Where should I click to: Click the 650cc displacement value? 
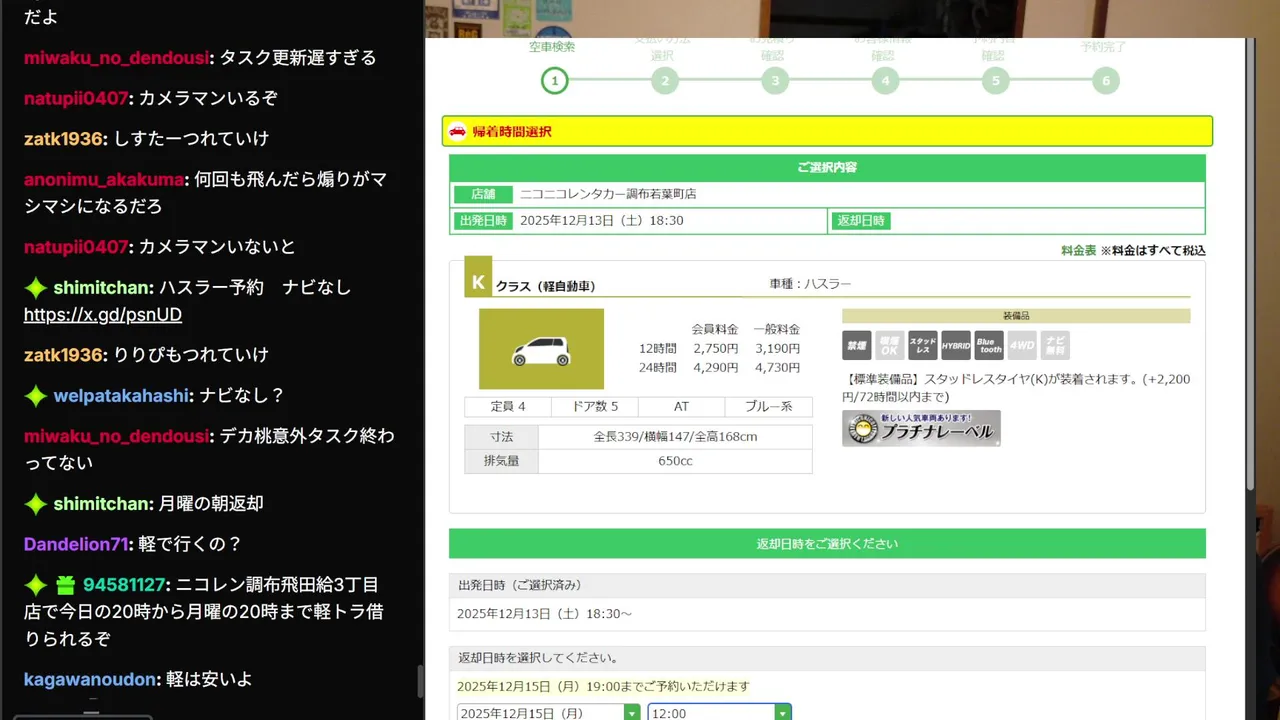[x=675, y=461]
